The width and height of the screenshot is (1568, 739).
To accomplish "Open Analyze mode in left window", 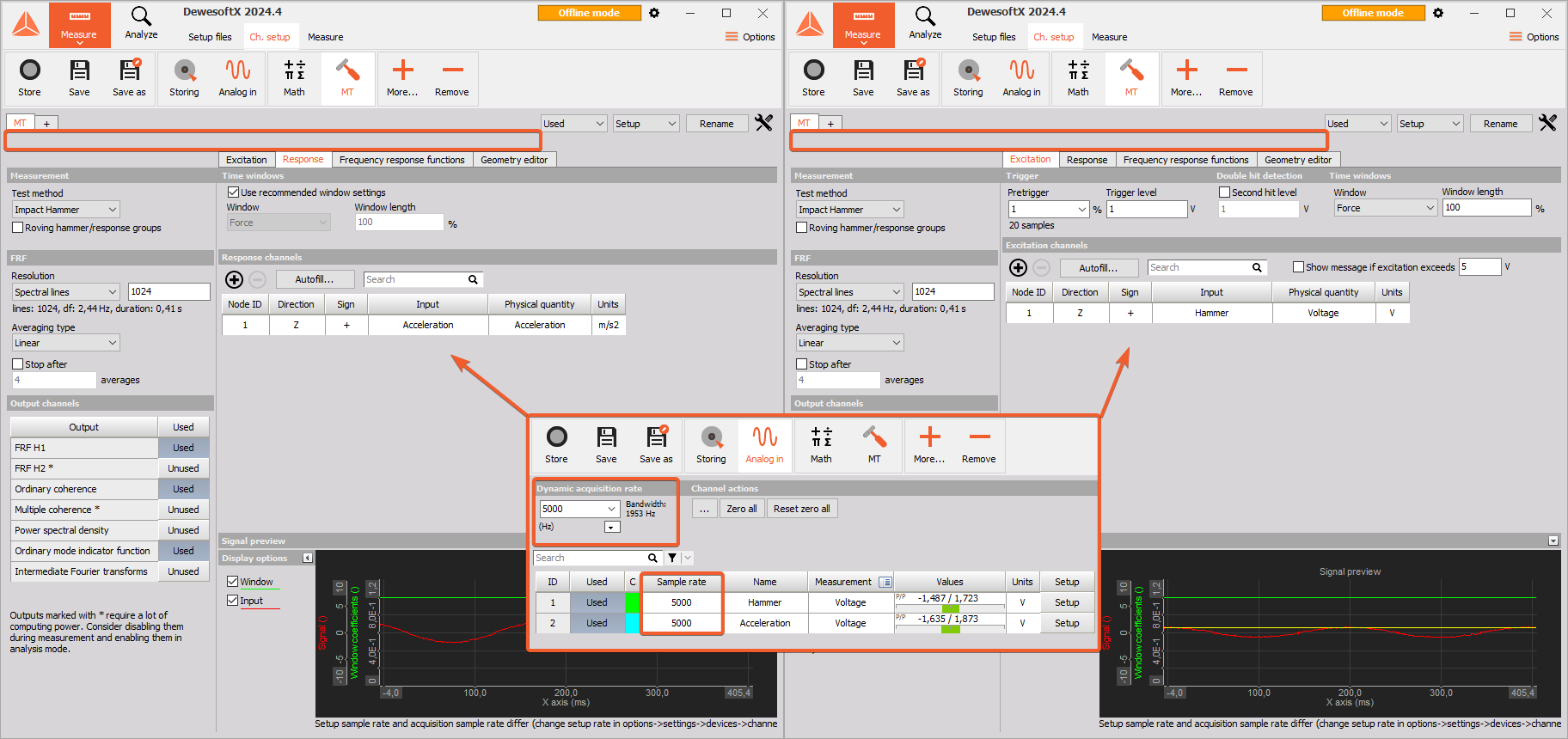I will (x=141, y=23).
